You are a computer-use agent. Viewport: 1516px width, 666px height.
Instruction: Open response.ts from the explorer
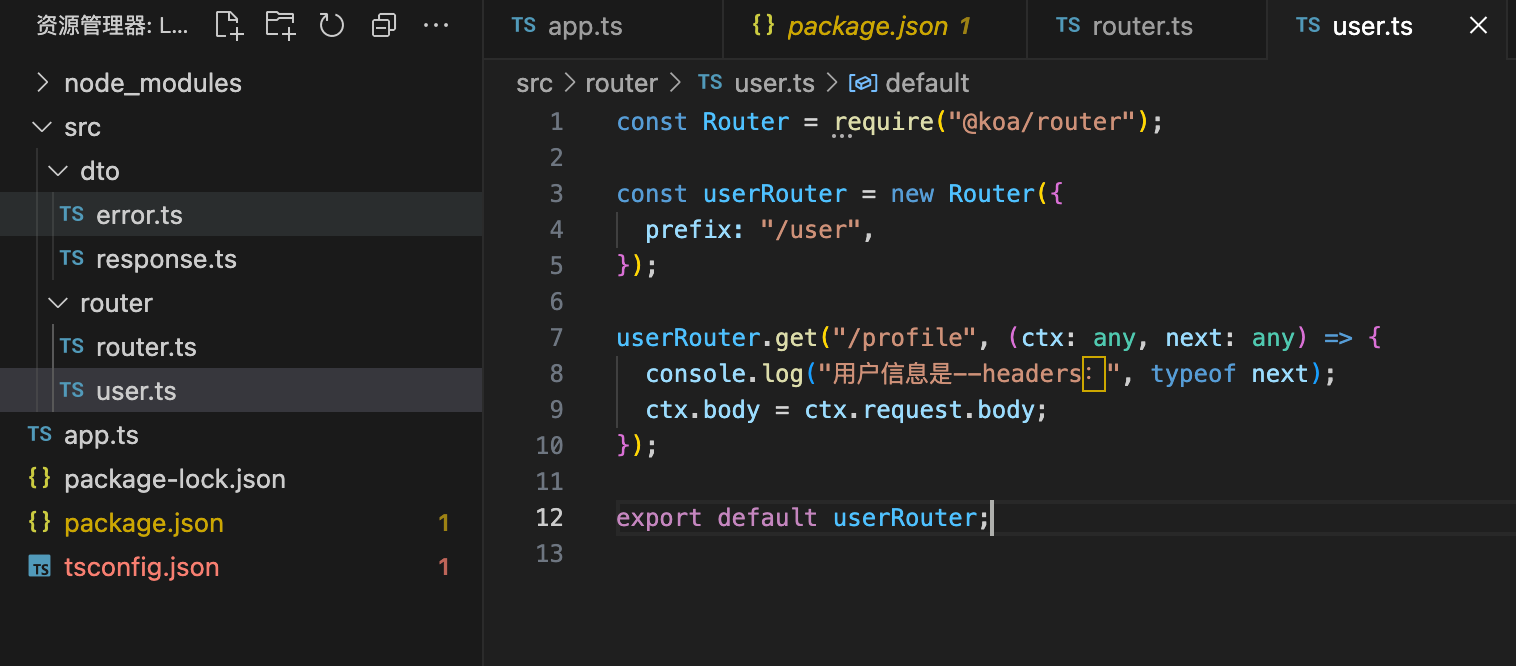166,258
